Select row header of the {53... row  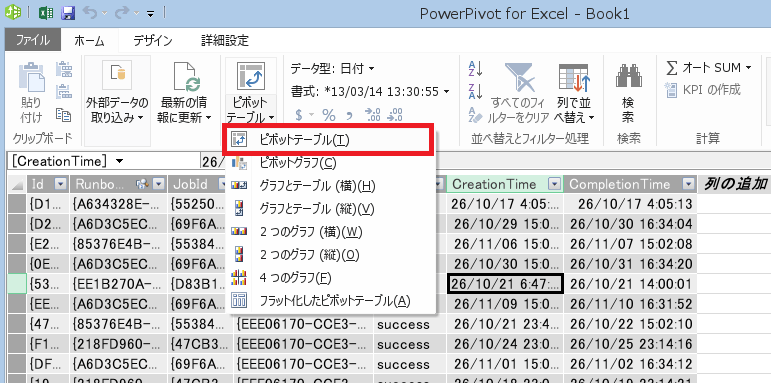point(16,284)
